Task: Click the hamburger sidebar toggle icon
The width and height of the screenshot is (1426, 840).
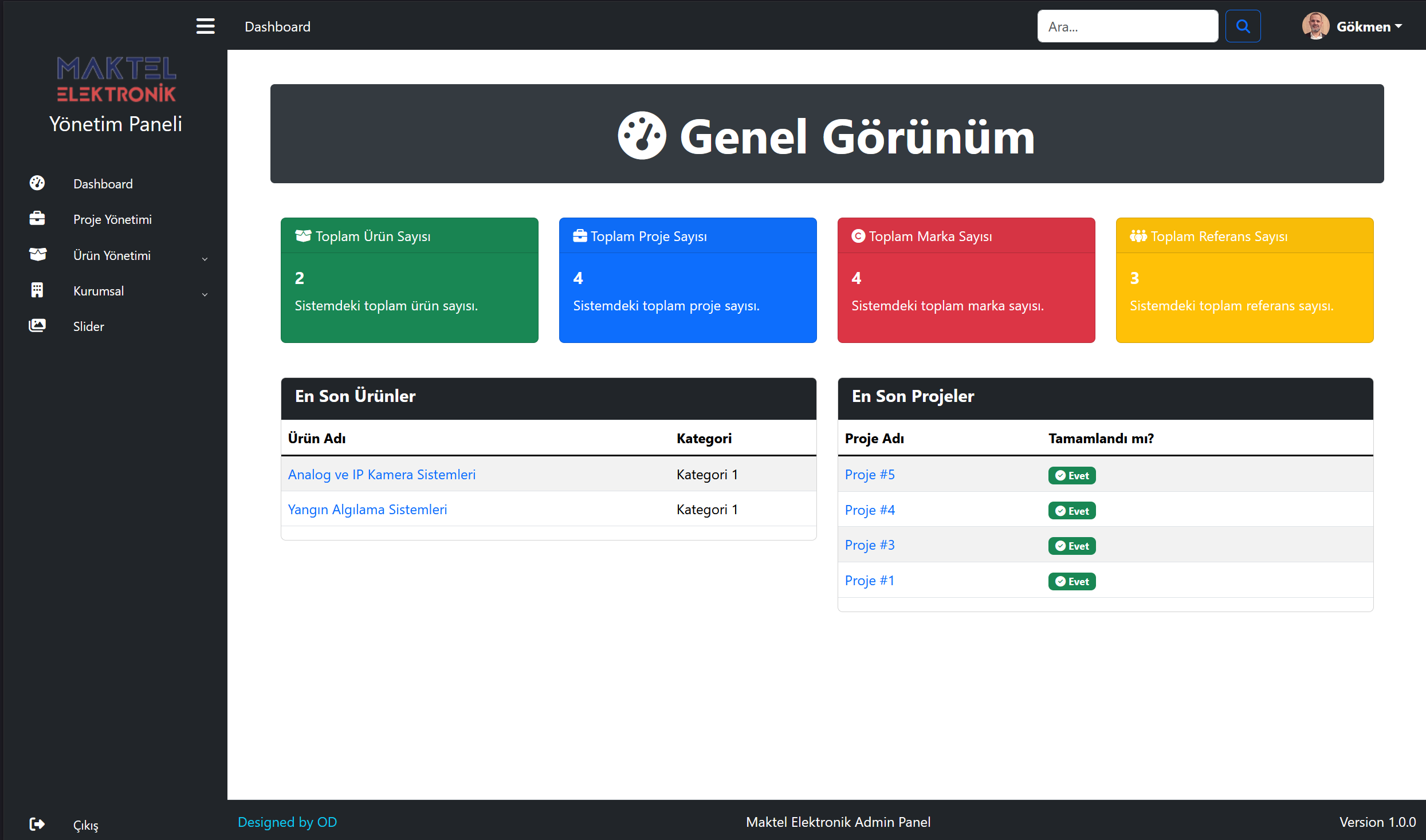Action: (x=205, y=26)
